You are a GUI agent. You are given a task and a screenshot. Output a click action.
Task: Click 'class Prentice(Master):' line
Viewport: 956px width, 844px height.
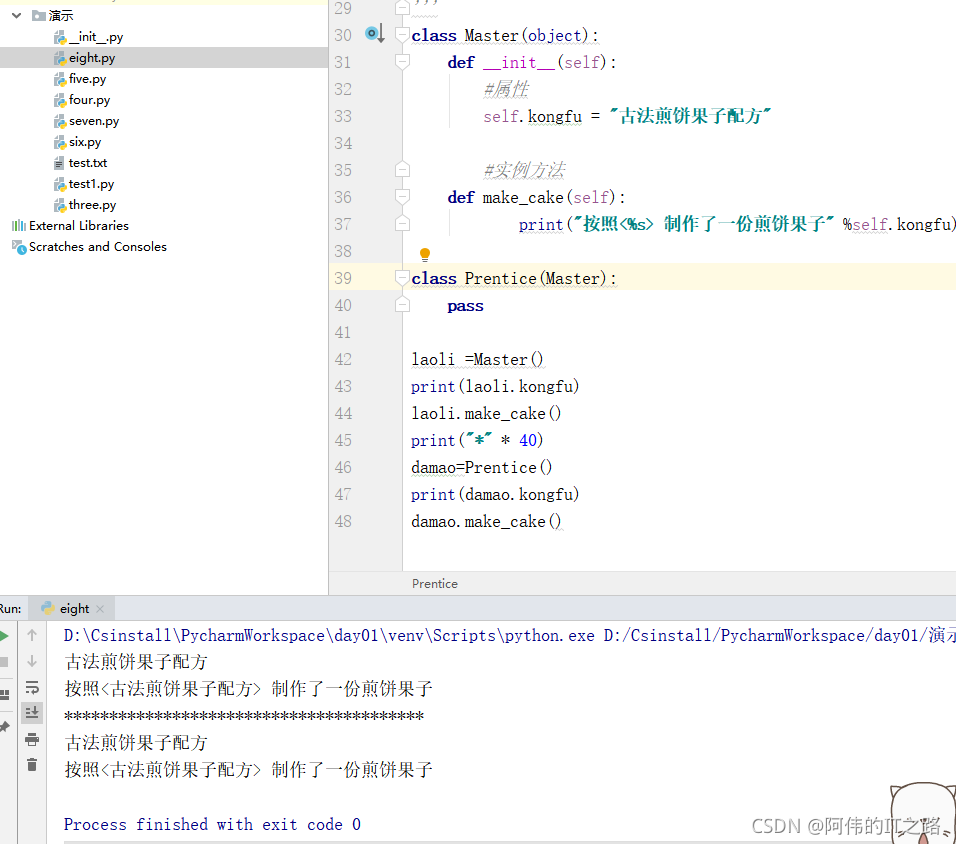pyautogui.click(x=514, y=278)
